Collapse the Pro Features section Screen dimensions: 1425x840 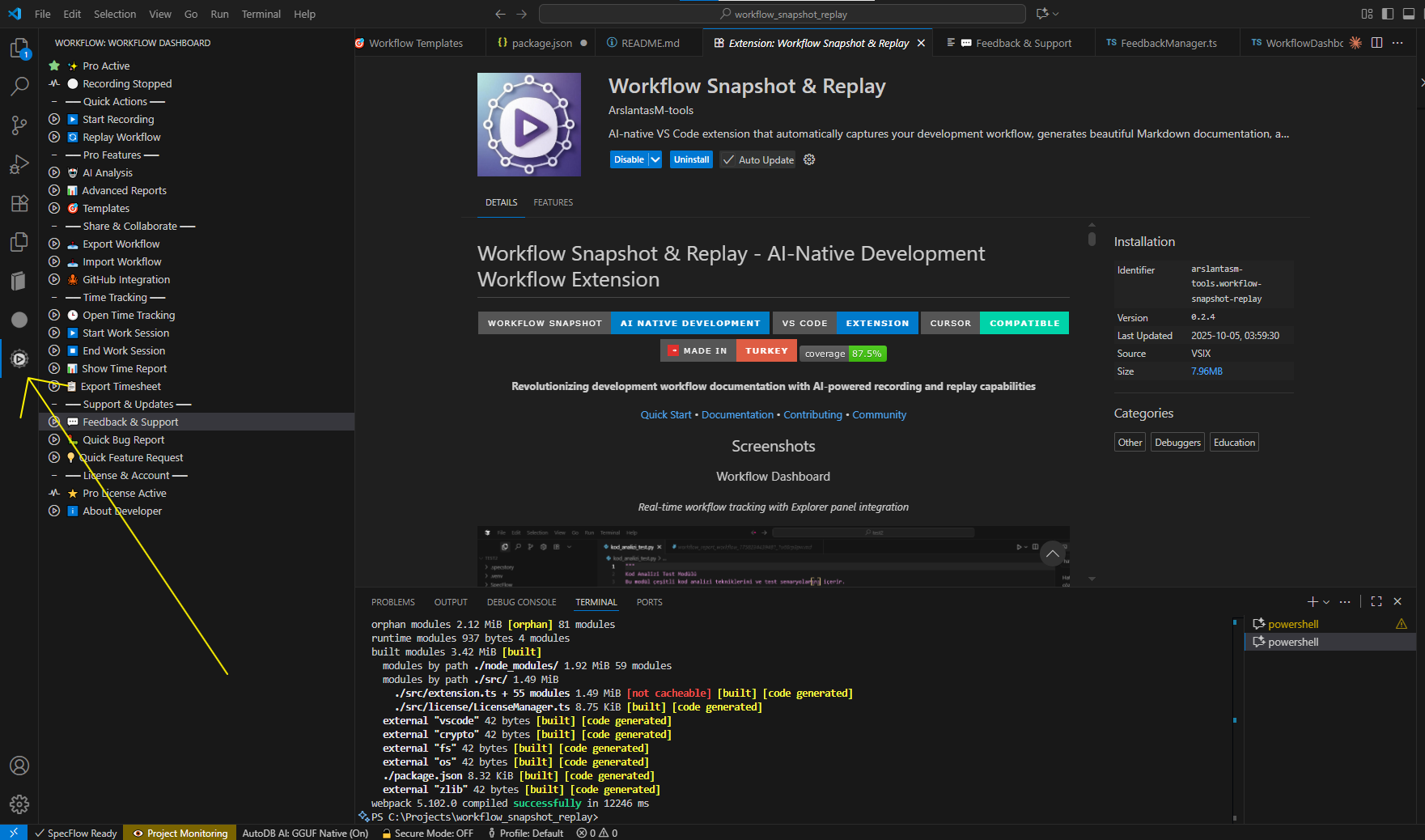(54, 155)
